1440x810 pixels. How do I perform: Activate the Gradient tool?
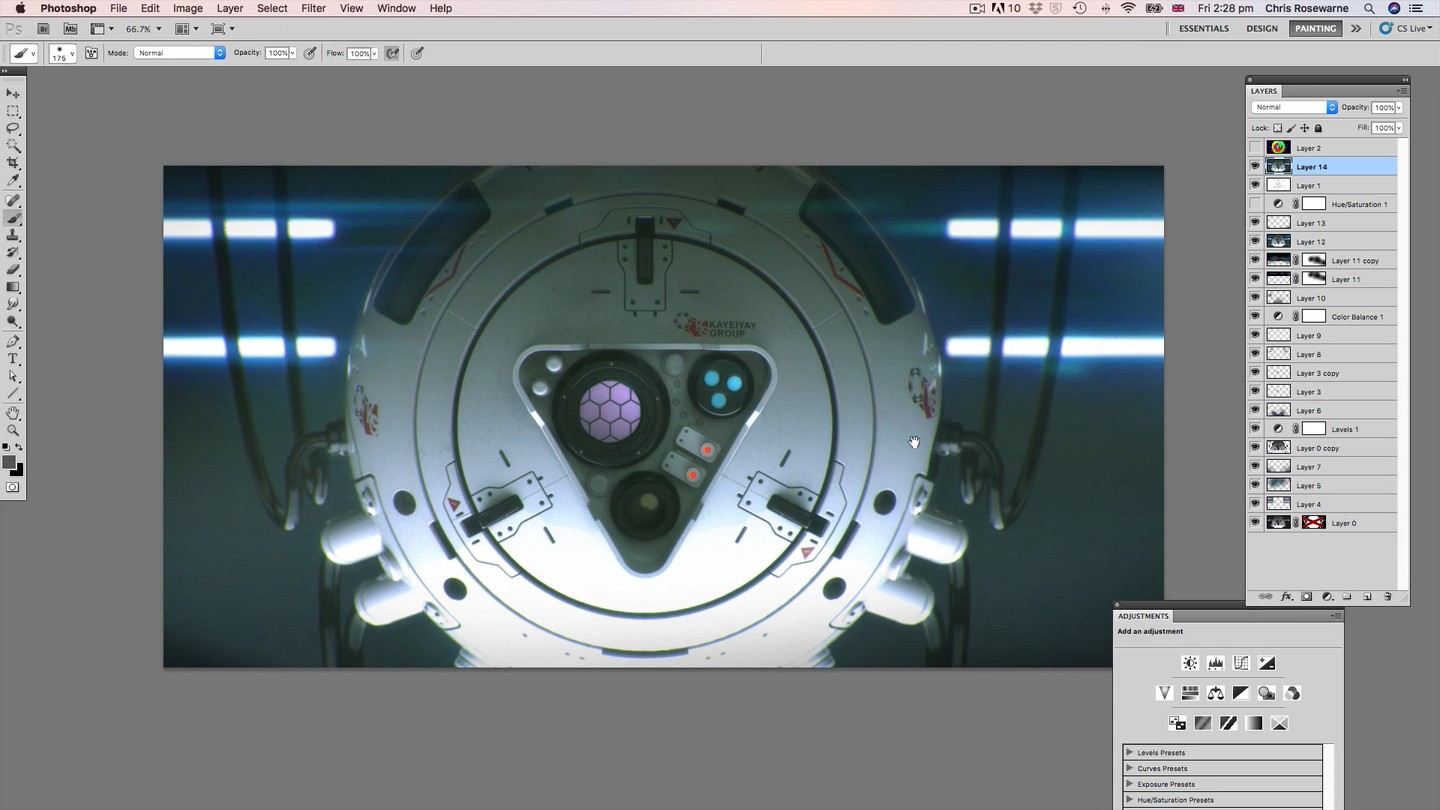coord(13,287)
